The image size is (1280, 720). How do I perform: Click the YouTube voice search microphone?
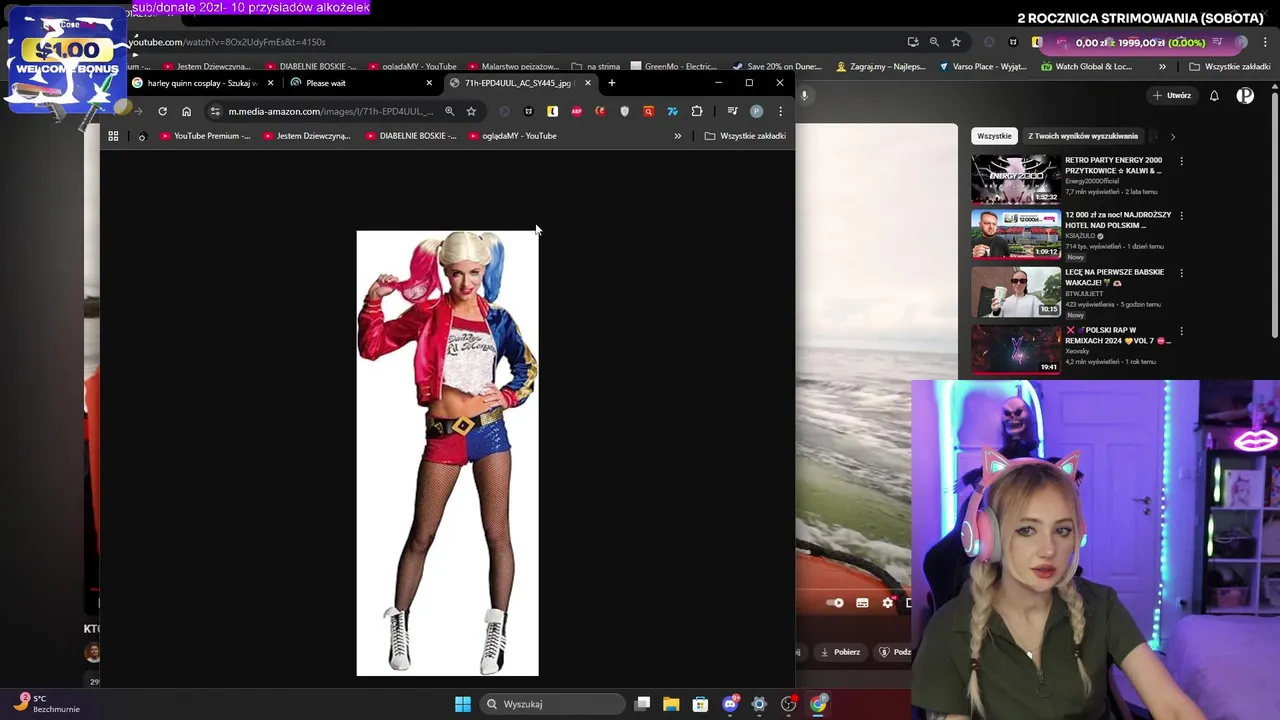804,96
